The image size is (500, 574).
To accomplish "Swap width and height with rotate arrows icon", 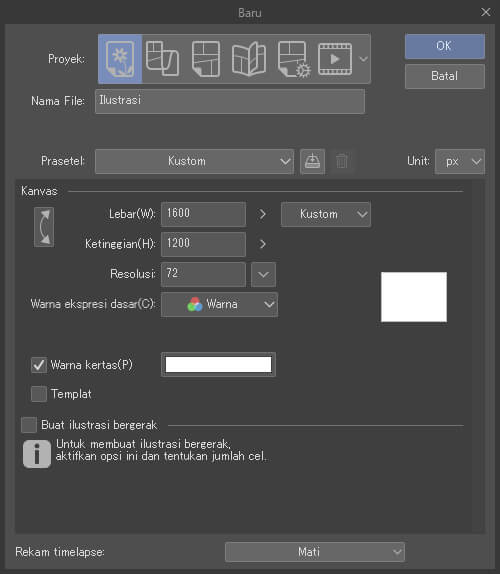I will [x=44, y=227].
